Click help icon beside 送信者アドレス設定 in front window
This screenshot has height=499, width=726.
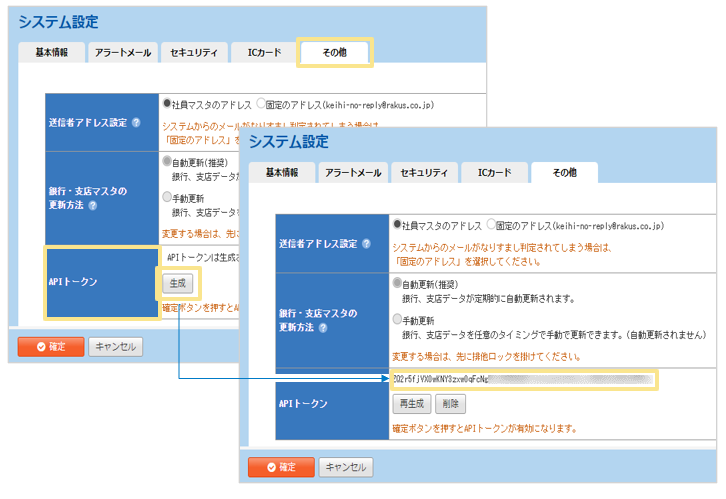(366, 244)
